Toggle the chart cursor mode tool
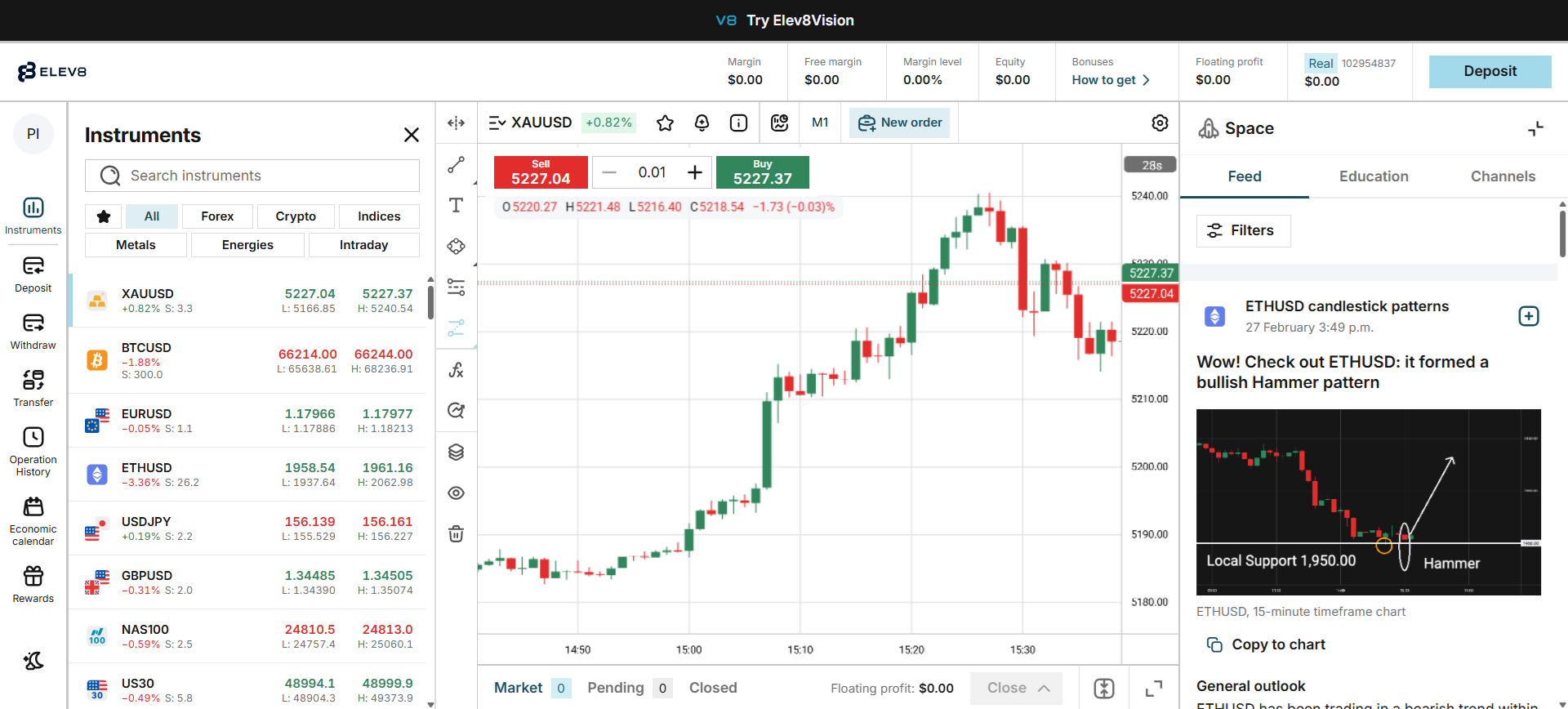Image resolution: width=1568 pixels, height=709 pixels. tap(457, 123)
